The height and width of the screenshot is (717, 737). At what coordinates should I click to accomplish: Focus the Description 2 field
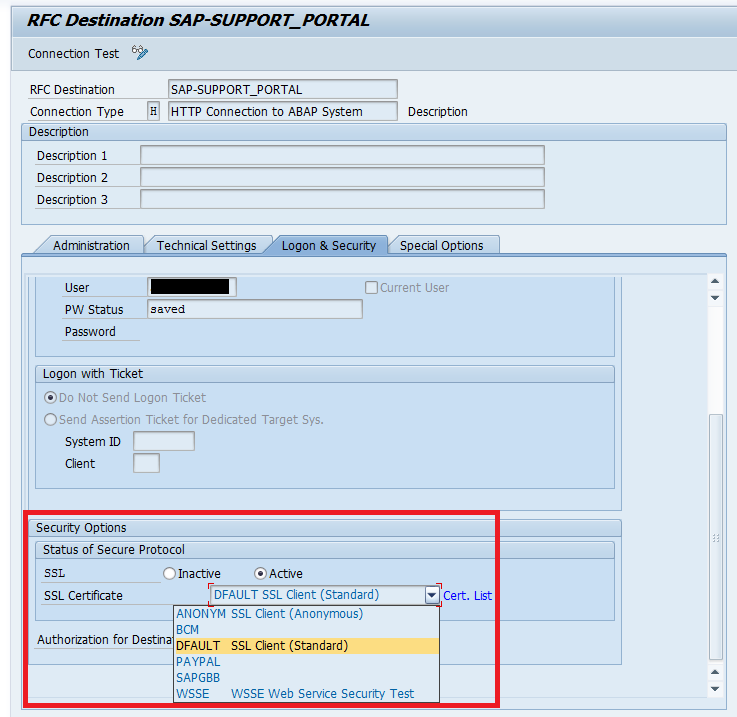[x=342, y=177]
